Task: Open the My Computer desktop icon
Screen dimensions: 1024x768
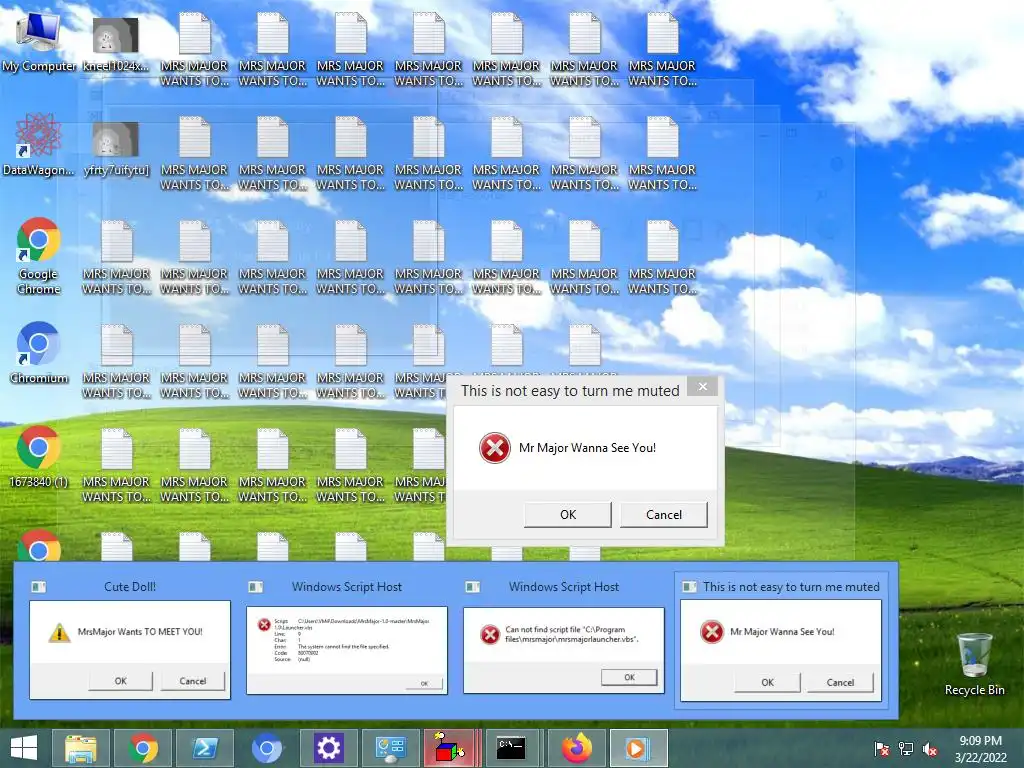Action: coord(39,42)
